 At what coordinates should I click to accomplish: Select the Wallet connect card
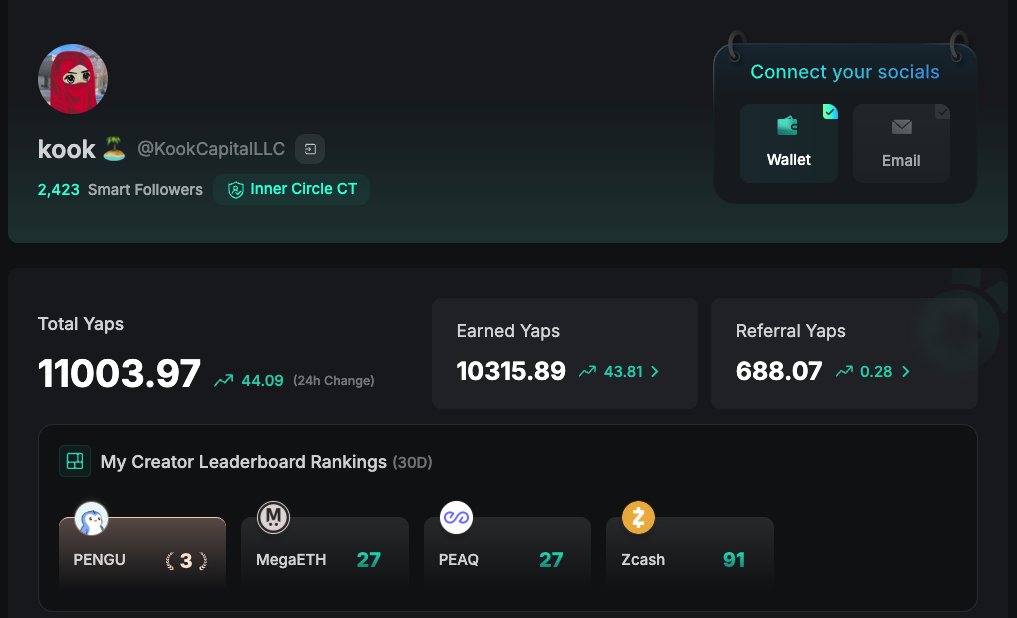point(789,143)
